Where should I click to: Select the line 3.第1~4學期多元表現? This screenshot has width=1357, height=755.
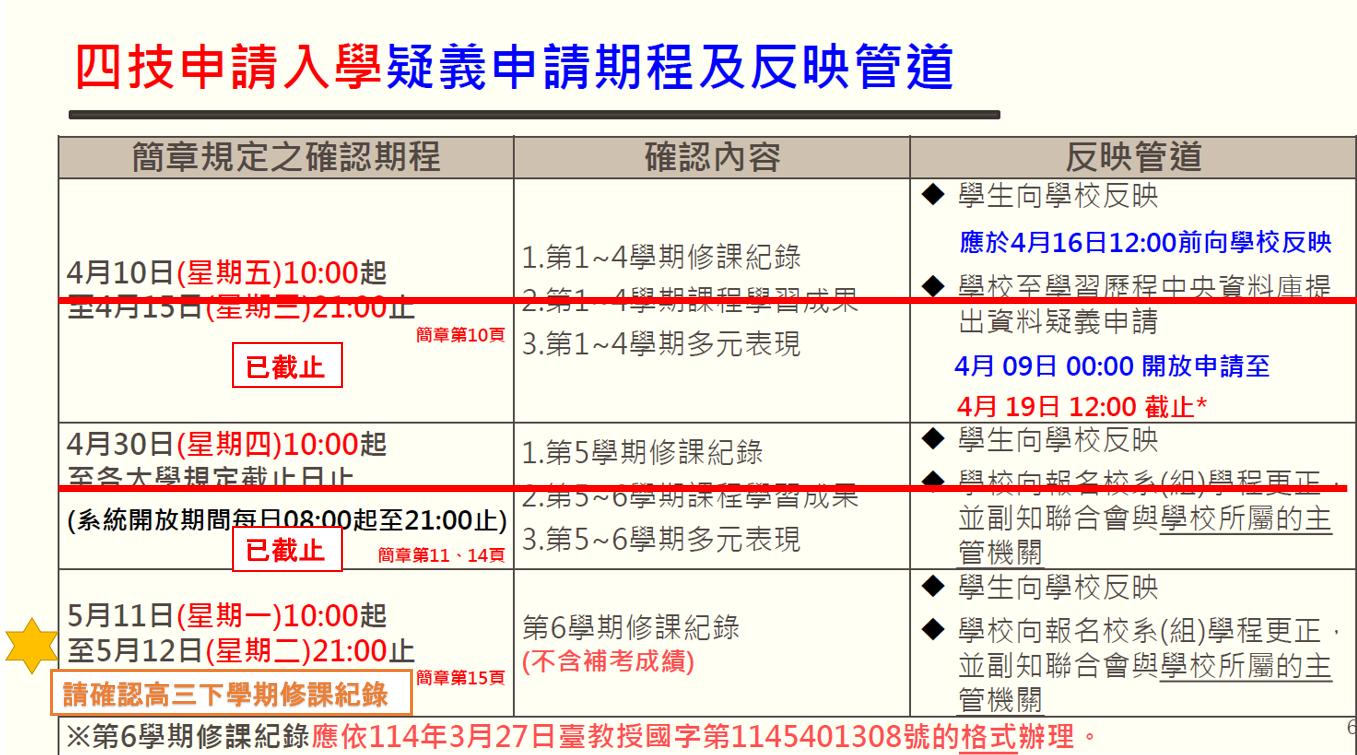click(x=661, y=344)
